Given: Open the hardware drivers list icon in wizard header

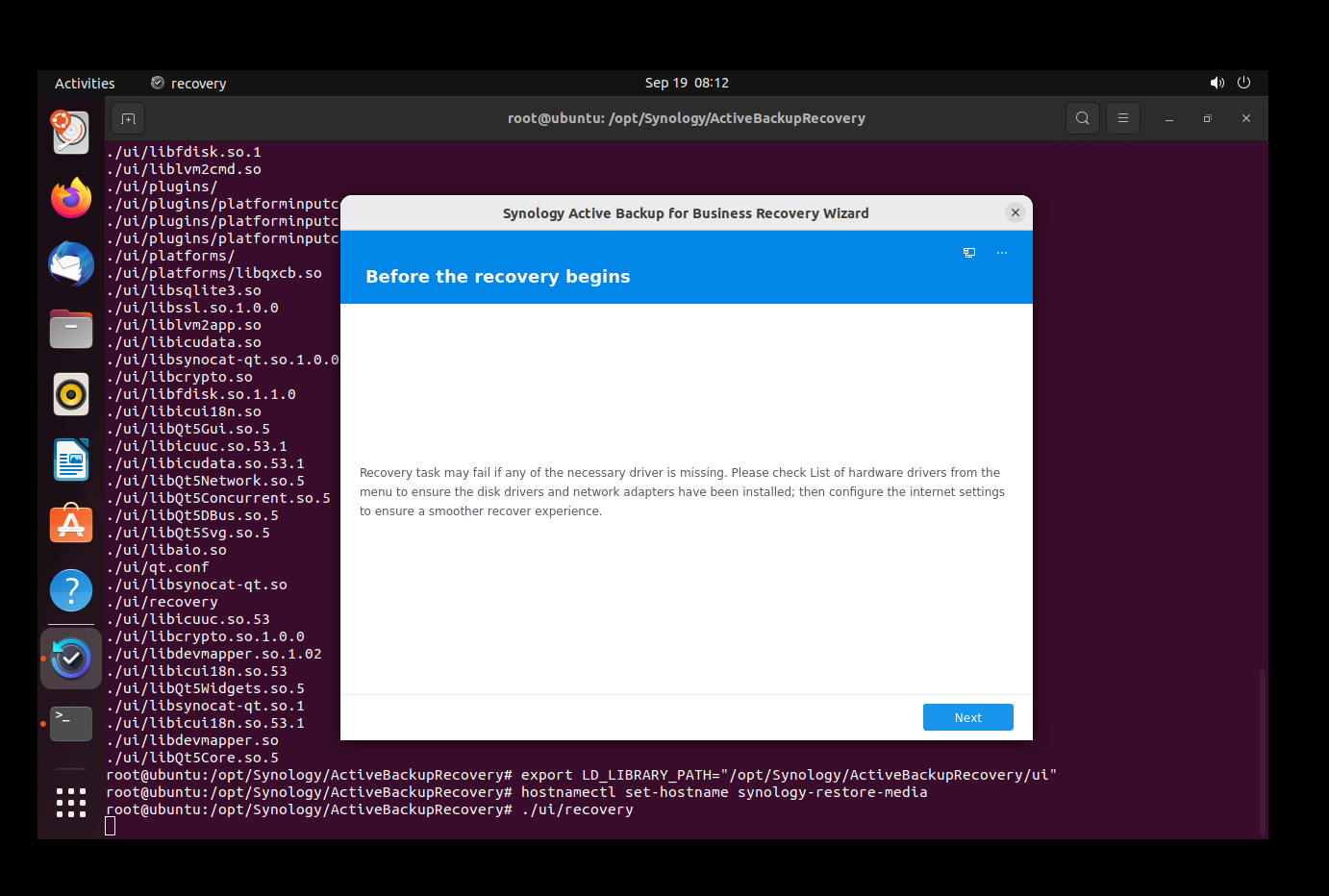Looking at the screenshot, I should (969, 253).
